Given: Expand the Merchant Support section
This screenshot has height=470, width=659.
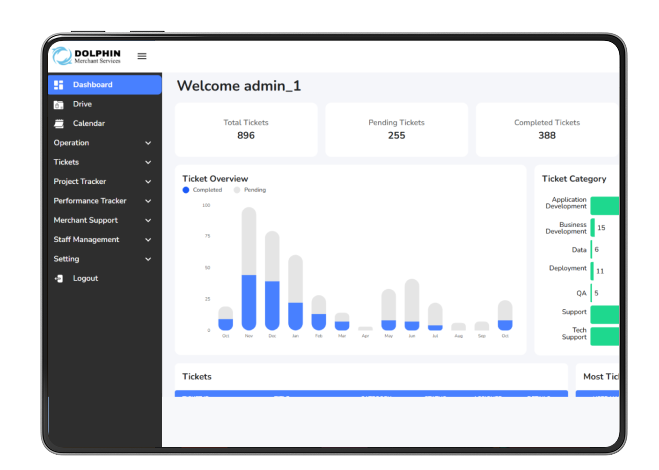Looking at the screenshot, I should 104,220.
